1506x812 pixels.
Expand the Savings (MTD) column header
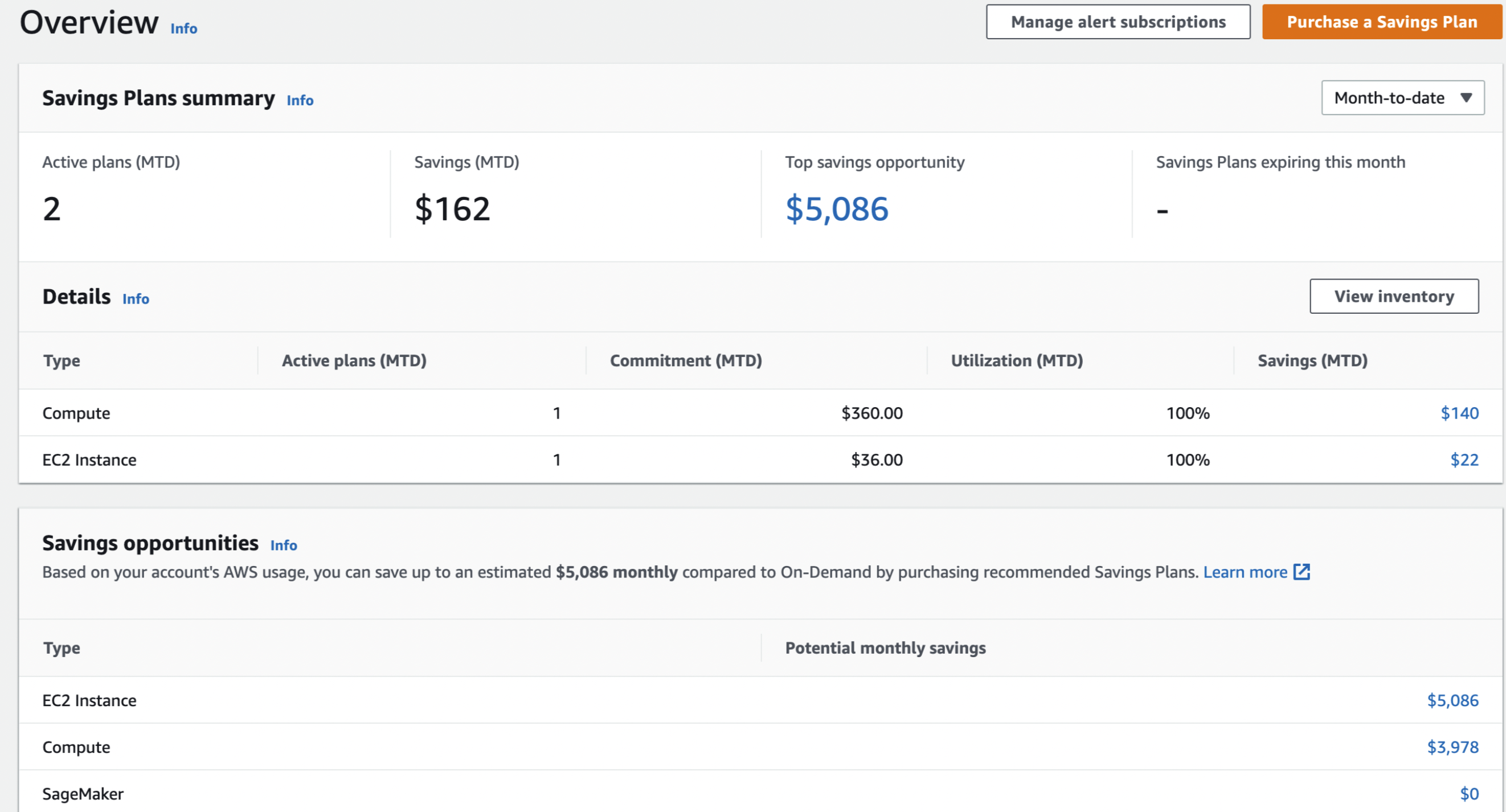(1312, 360)
